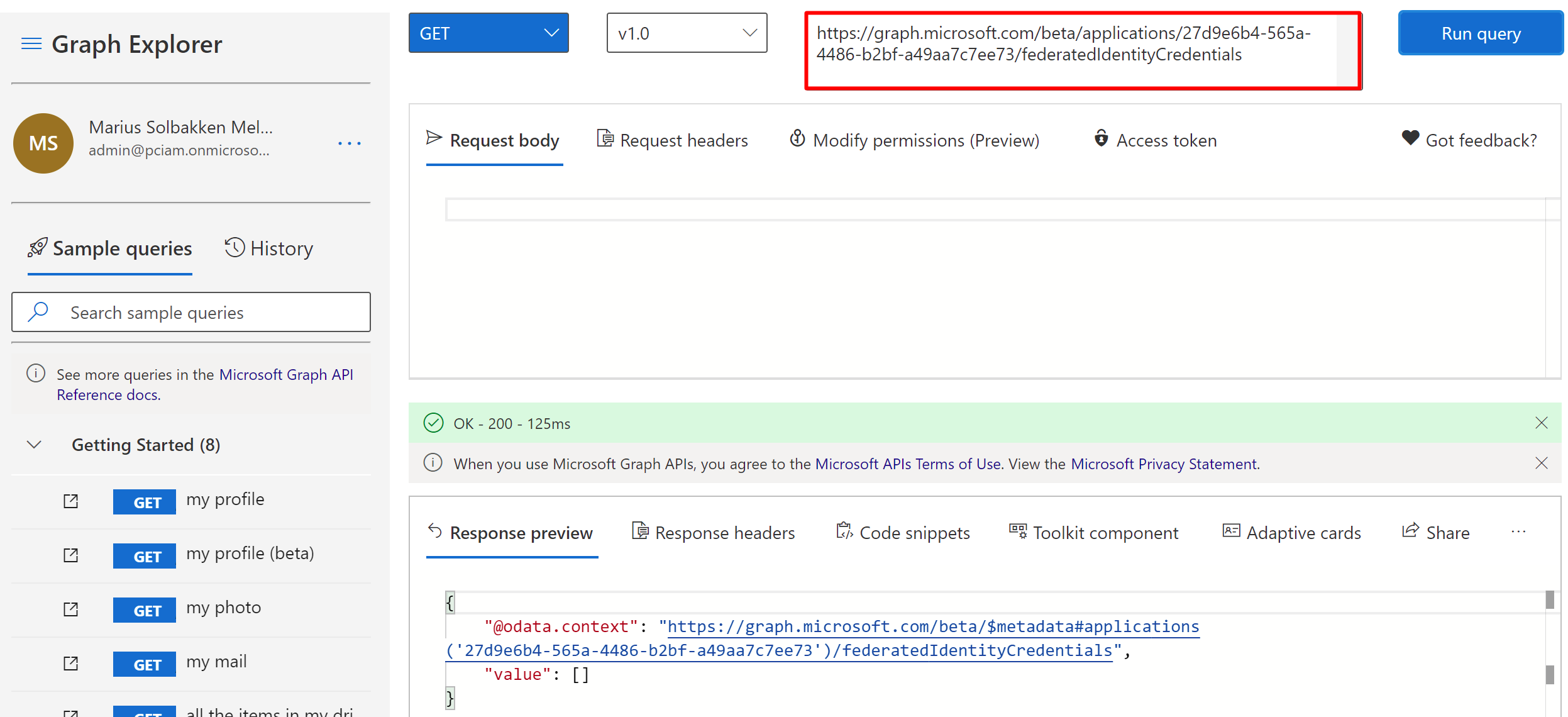Open the Access token tab
Viewport: 1568px width, 717px height.
(1155, 140)
